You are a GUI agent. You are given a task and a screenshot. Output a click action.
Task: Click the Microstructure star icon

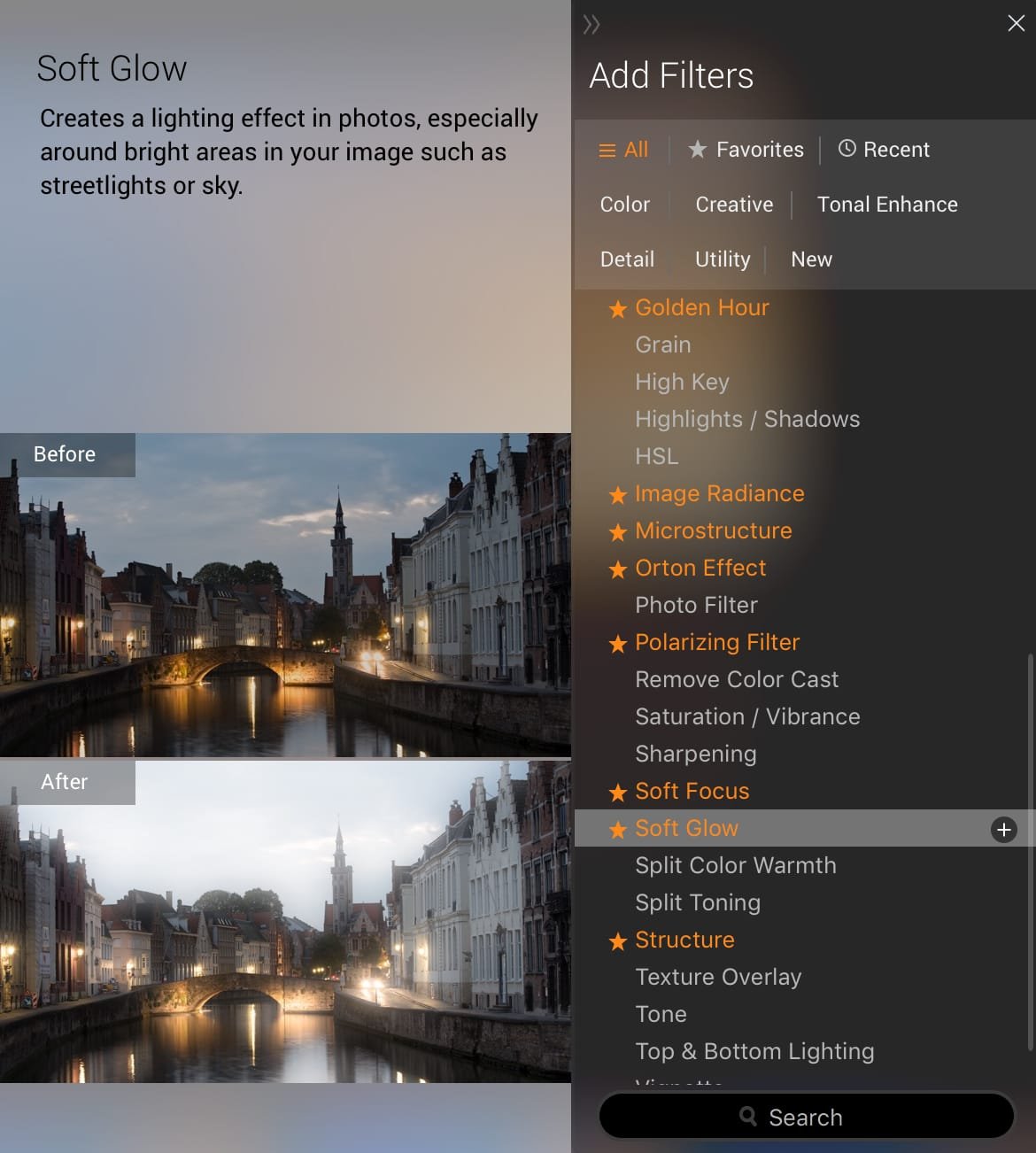(618, 532)
